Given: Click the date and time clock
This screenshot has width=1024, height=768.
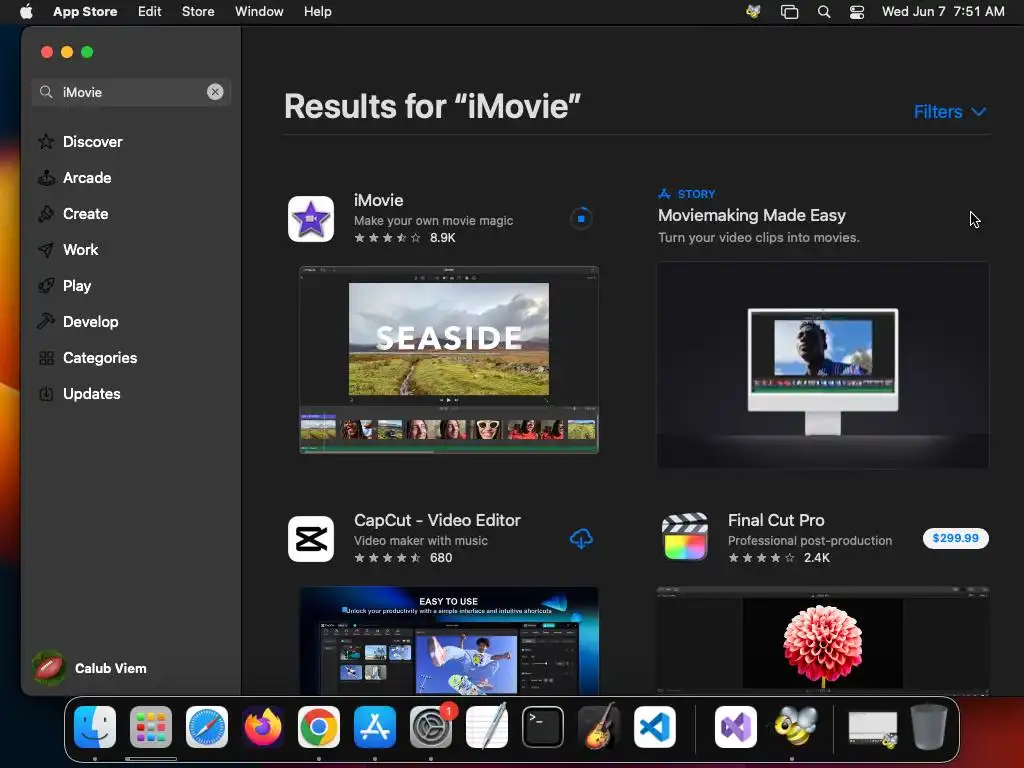Looking at the screenshot, I should coord(943,12).
